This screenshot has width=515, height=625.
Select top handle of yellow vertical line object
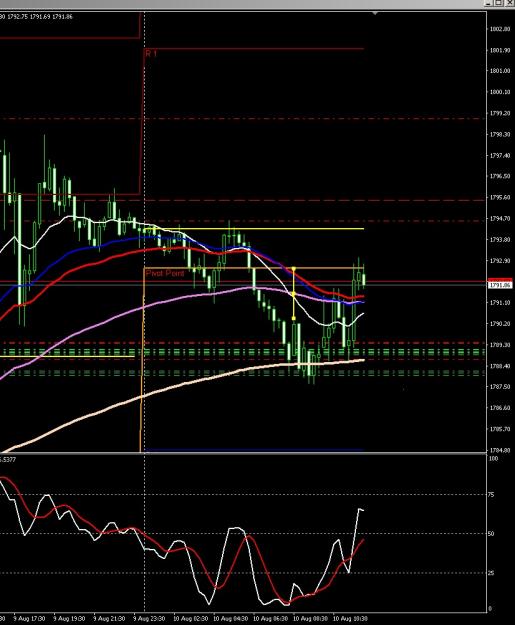(x=294, y=269)
